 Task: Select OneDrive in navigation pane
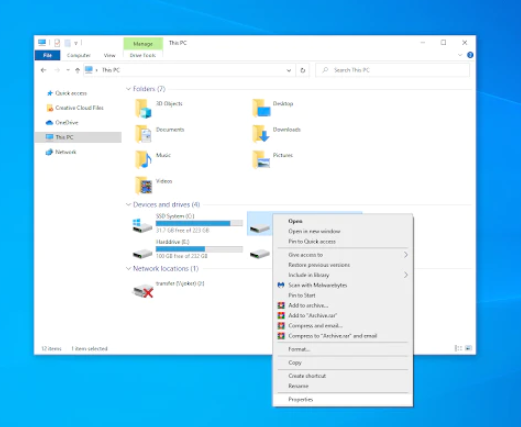(66, 123)
